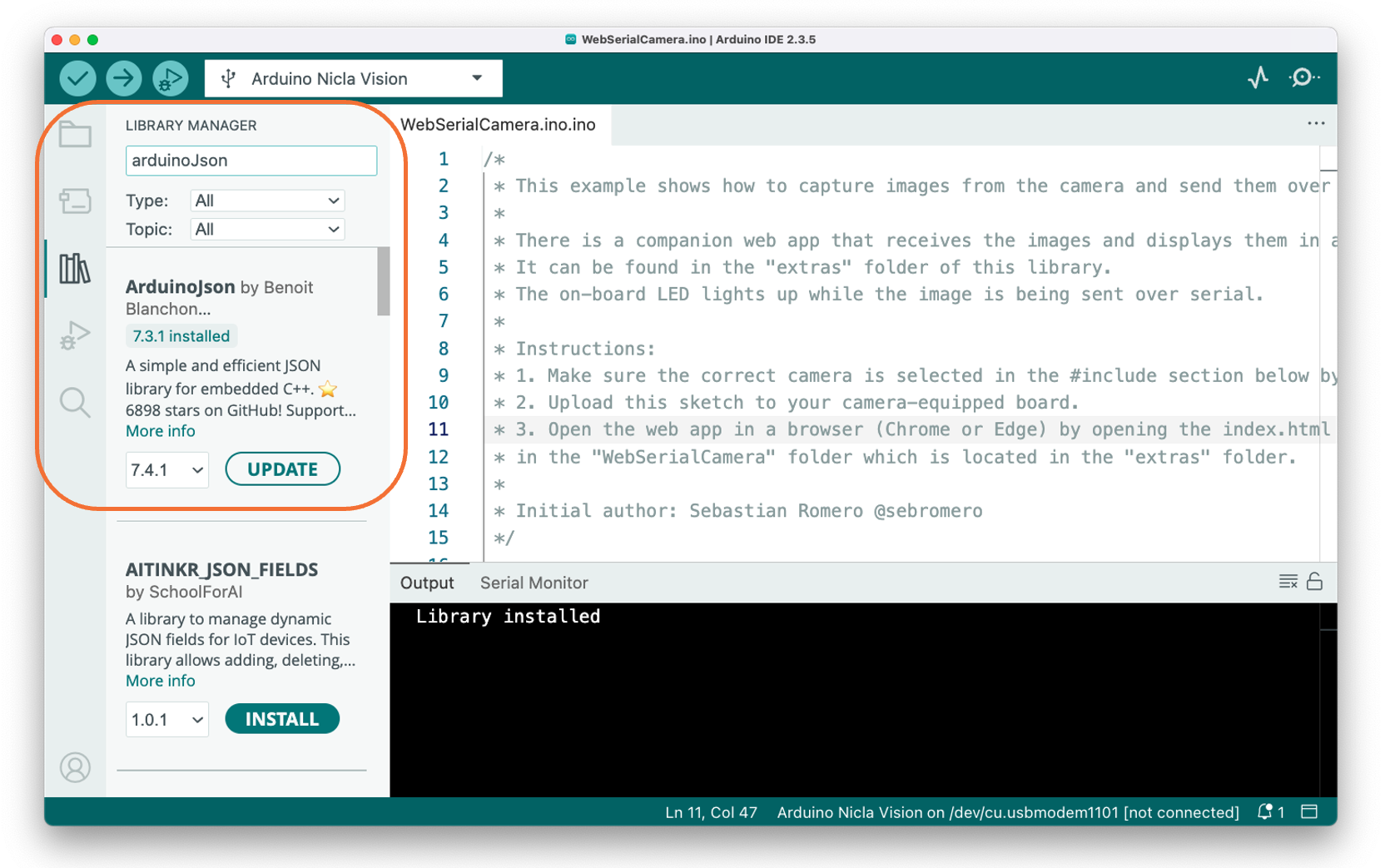Expand the ArduinoJson 7.4.1 version dropdown
Viewport: 1385px width, 868px height.
pos(166,470)
